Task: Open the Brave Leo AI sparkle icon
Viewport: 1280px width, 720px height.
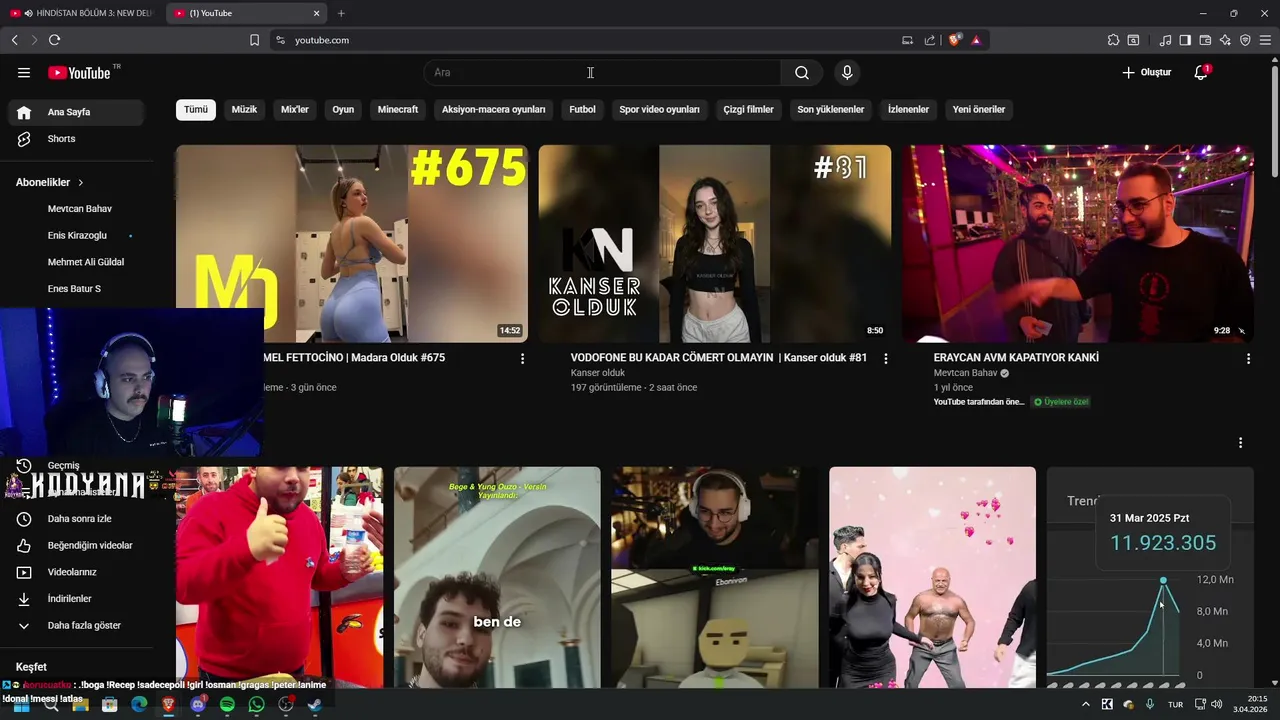Action: click(x=1225, y=40)
